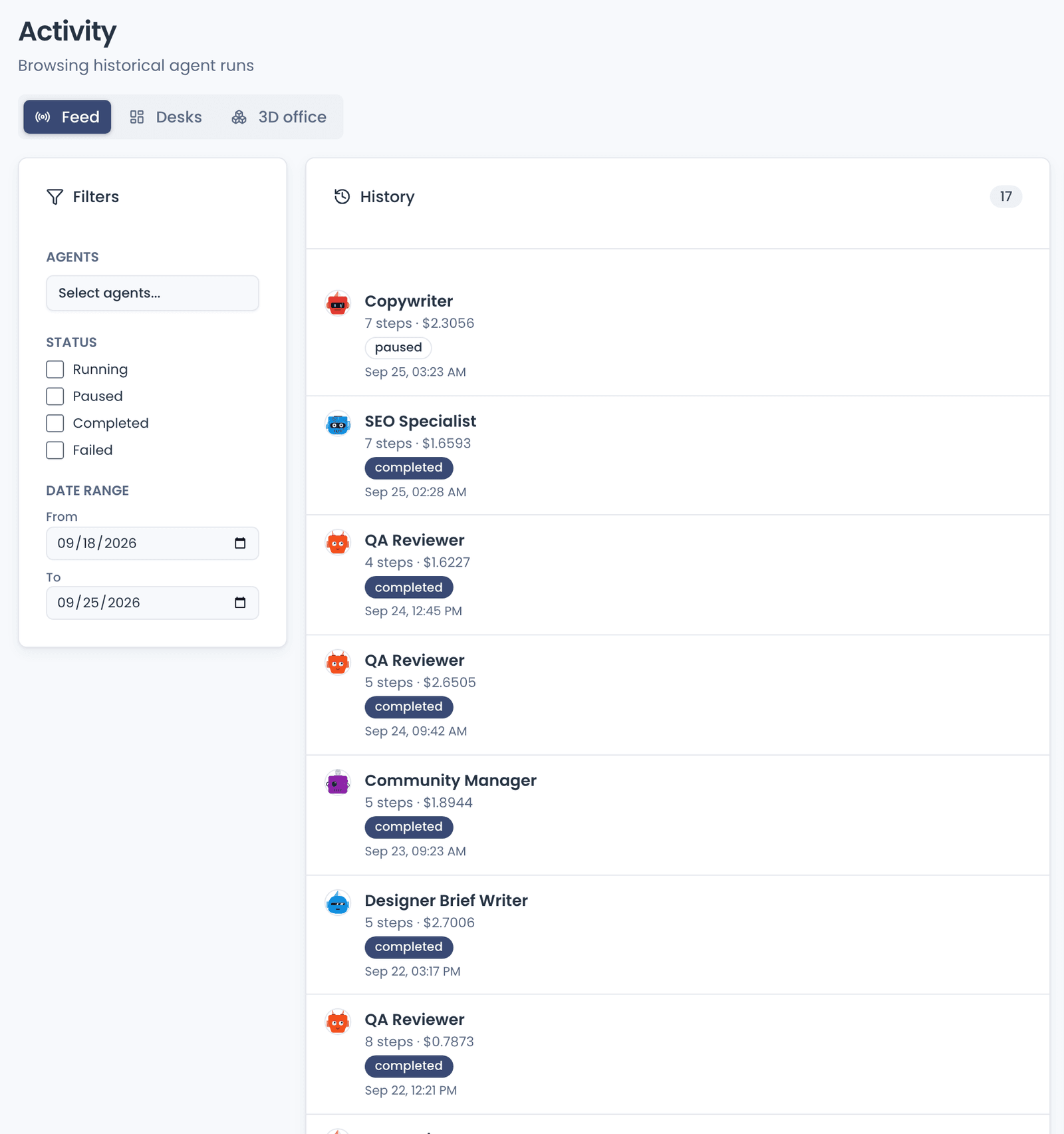Click the History panel heading

coord(387,197)
